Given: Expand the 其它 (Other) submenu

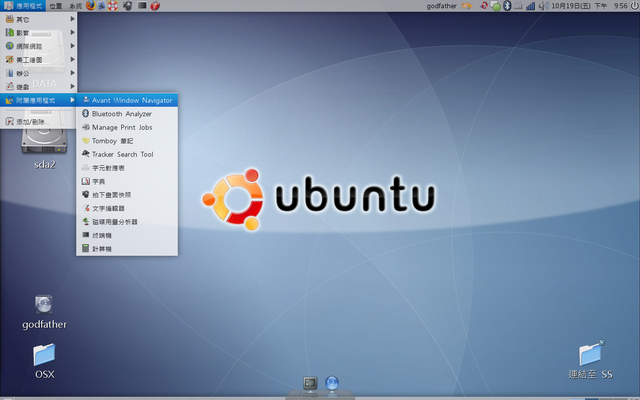Looking at the screenshot, I should (x=39, y=19).
